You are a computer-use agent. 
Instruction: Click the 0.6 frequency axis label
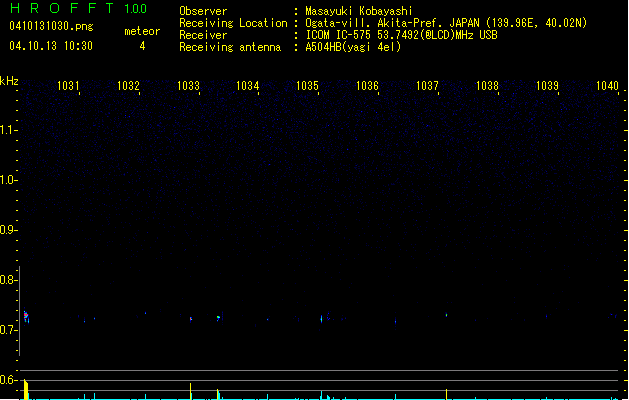coord(8,380)
